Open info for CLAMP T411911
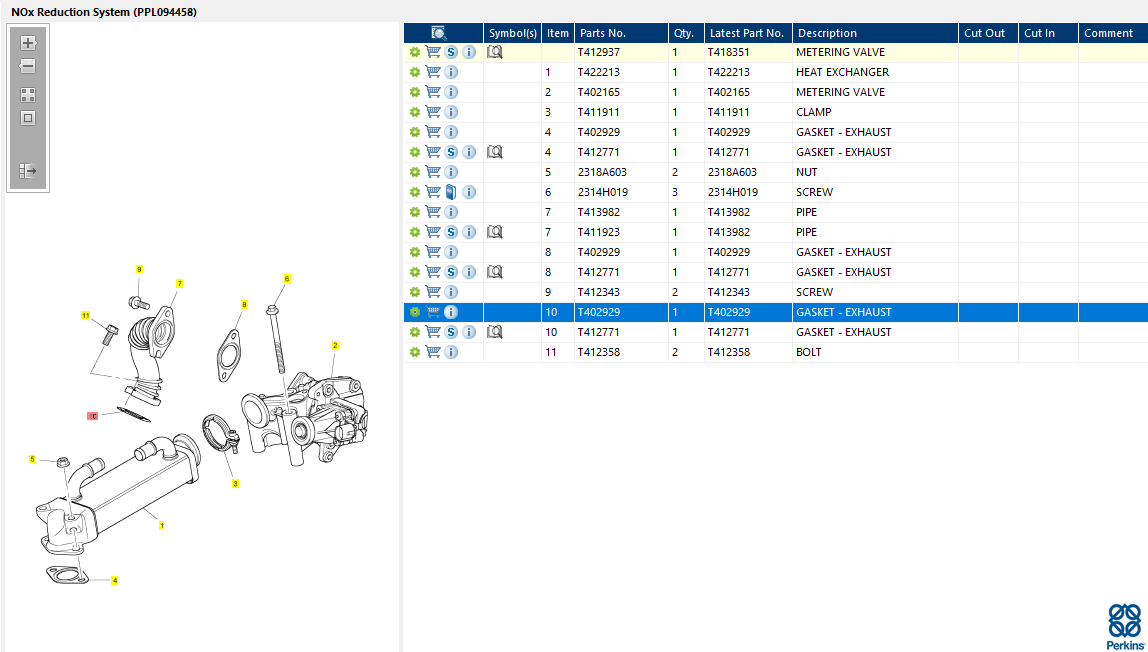 click(x=451, y=112)
